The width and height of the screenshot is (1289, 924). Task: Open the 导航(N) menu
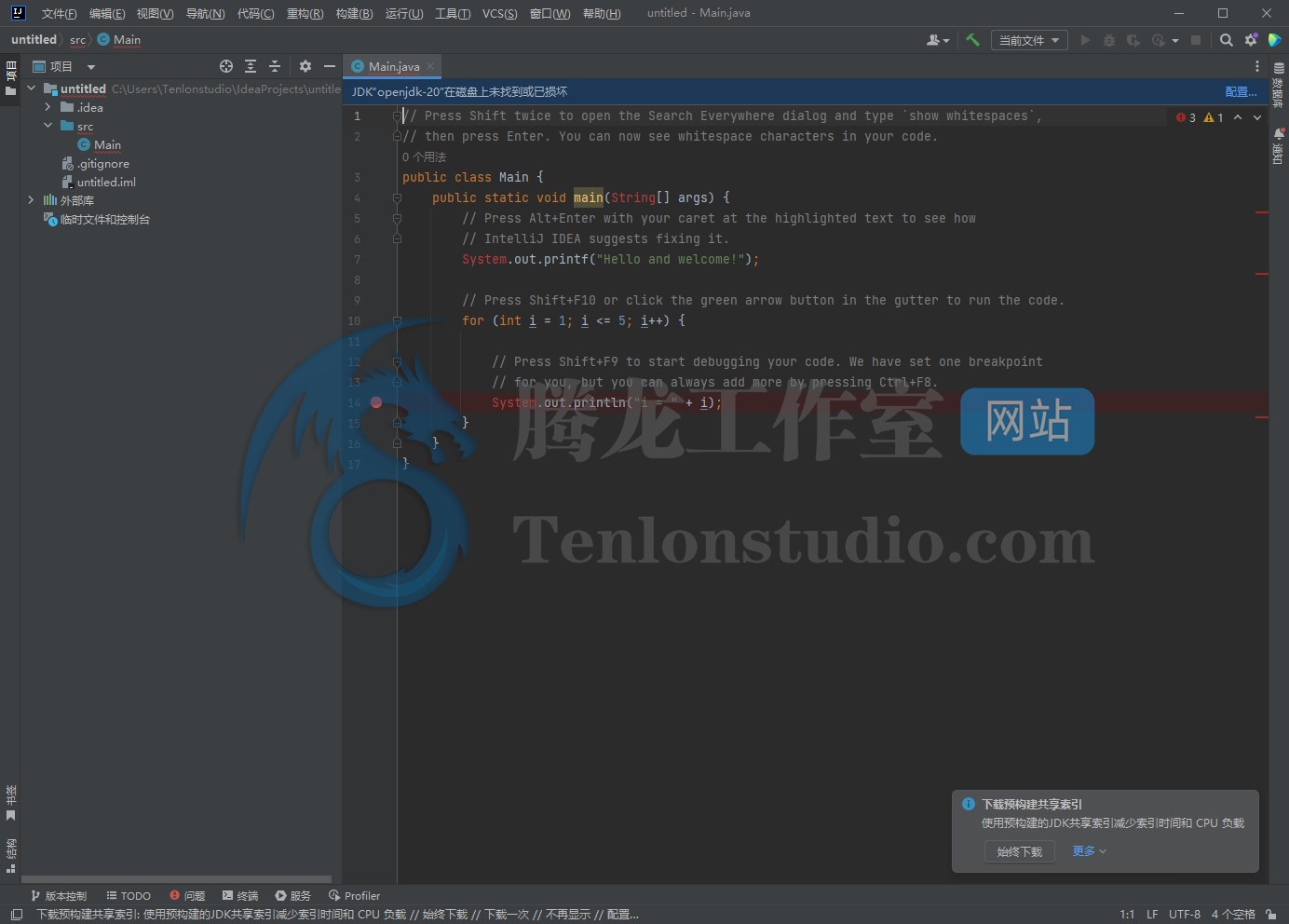[205, 13]
